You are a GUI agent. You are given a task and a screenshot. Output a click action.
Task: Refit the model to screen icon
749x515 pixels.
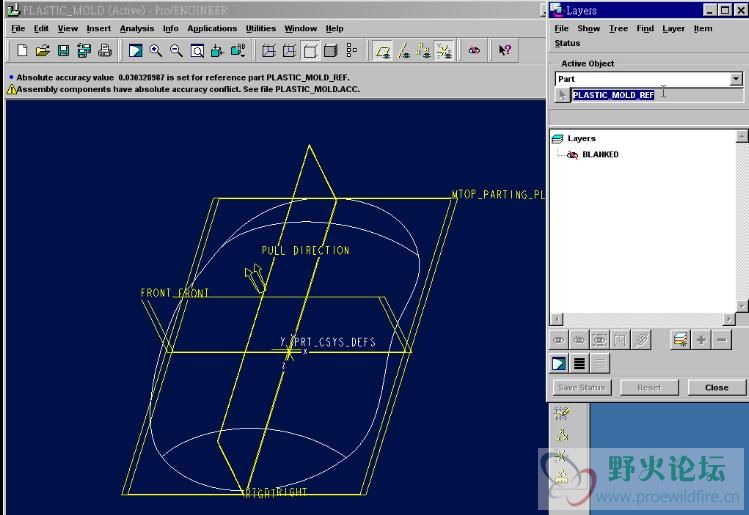point(197,50)
